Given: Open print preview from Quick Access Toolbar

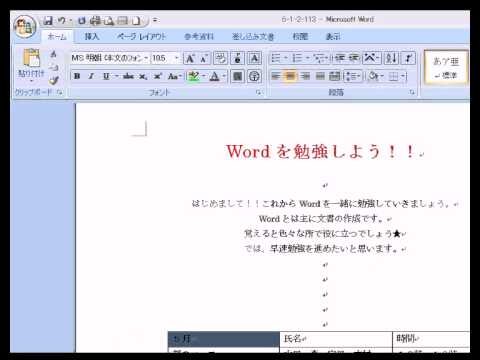Looking at the screenshot, I should (x=109, y=21).
